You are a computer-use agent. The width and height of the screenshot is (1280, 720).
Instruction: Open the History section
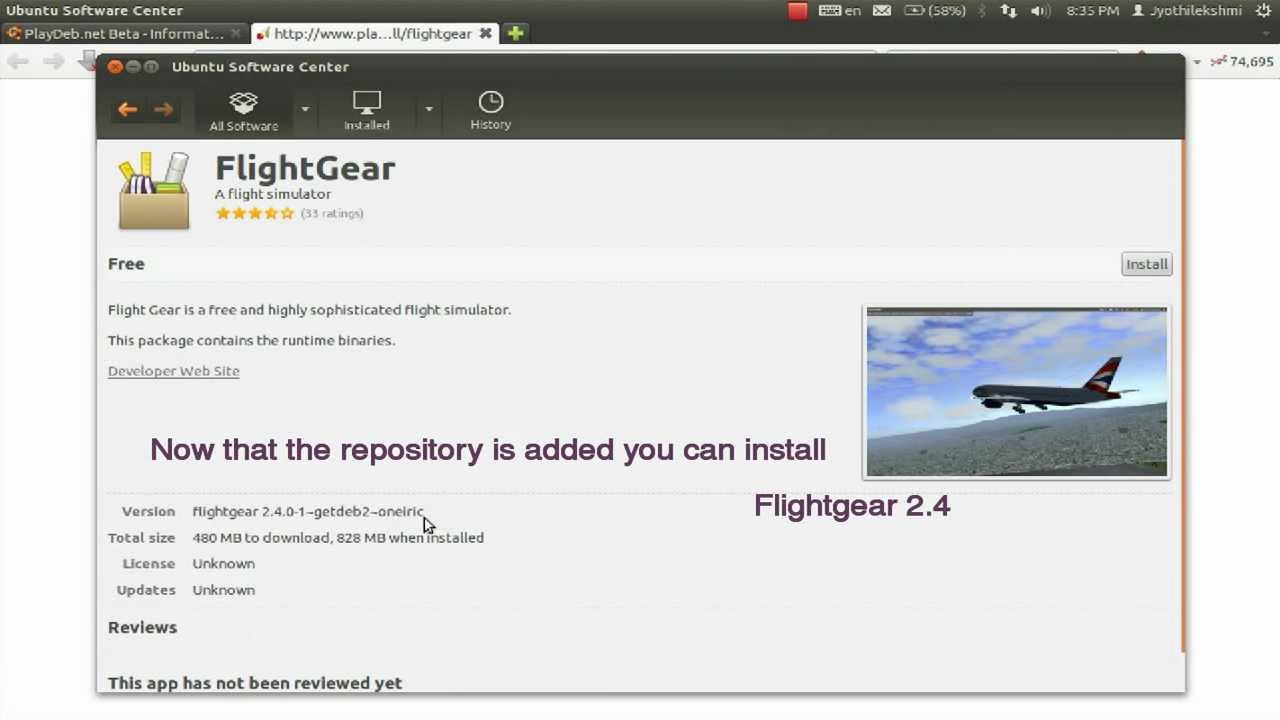click(490, 111)
